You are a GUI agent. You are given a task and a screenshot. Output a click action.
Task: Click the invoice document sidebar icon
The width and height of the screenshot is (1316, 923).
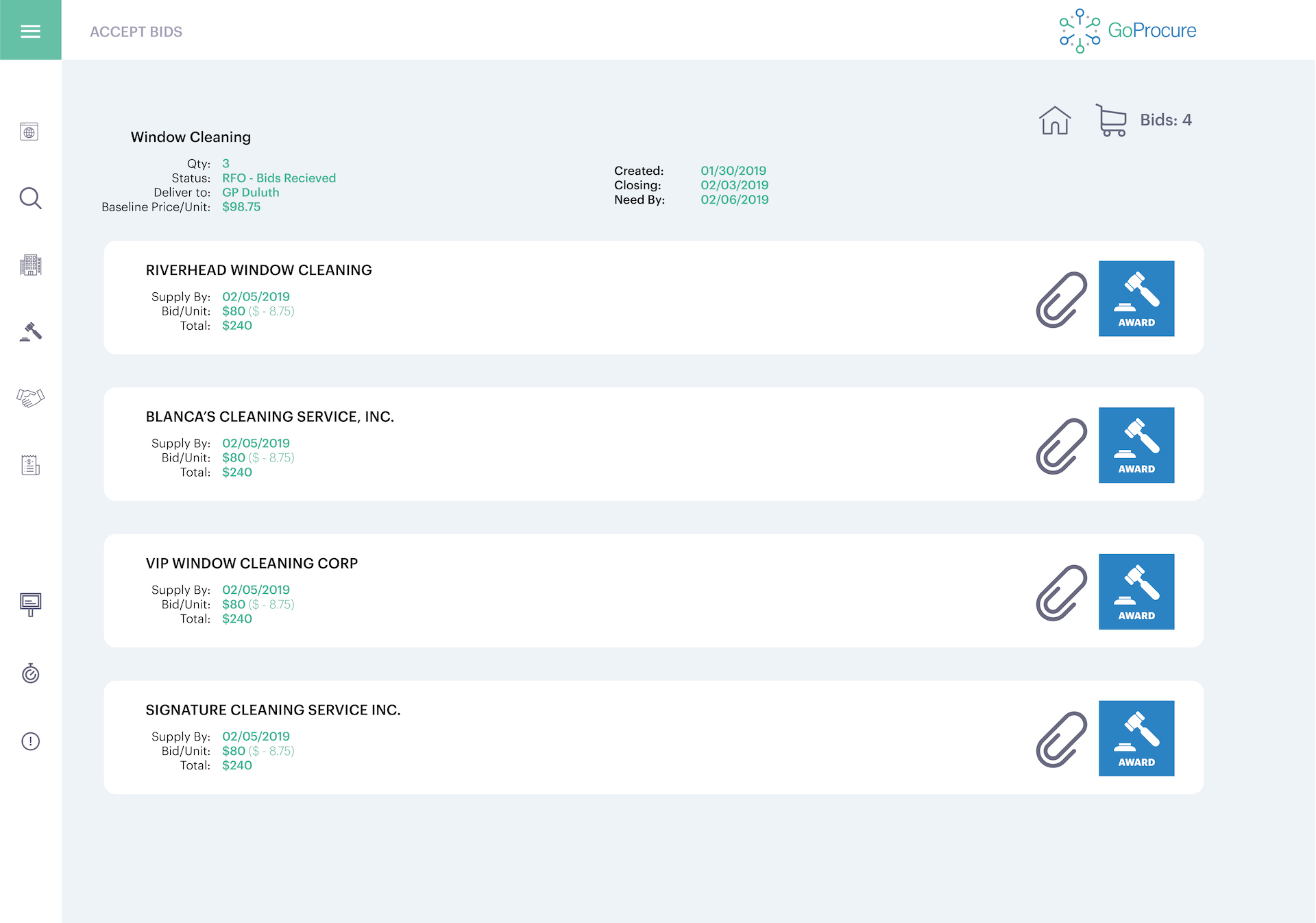[30, 466]
